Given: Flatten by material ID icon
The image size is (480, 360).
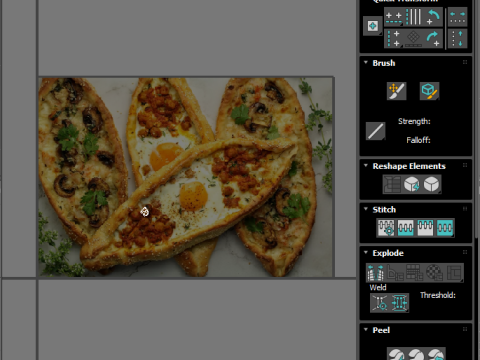Looking at the screenshot, I should click(434, 273).
